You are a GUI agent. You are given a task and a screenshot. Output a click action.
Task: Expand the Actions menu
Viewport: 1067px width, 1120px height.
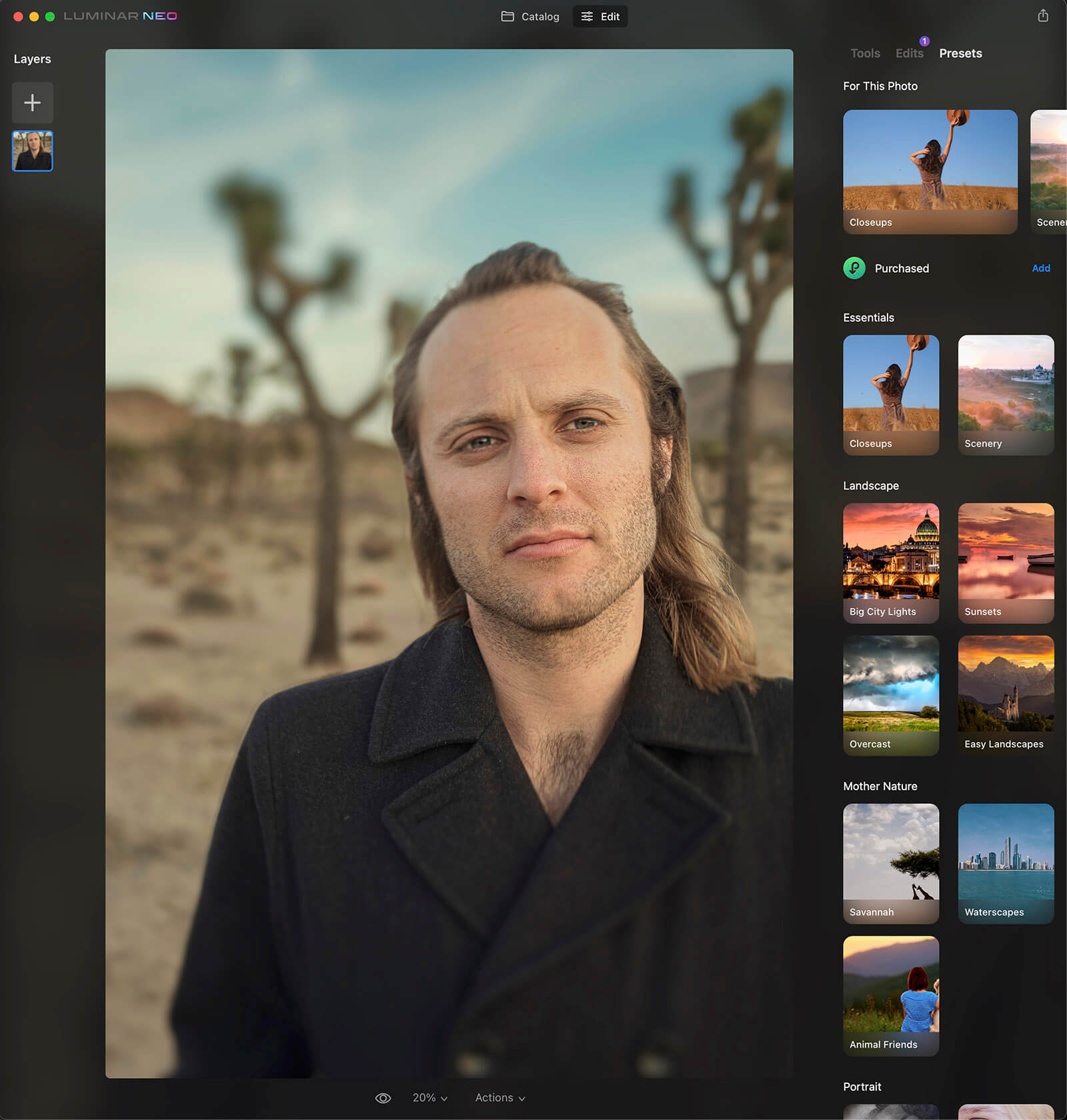pos(499,1098)
